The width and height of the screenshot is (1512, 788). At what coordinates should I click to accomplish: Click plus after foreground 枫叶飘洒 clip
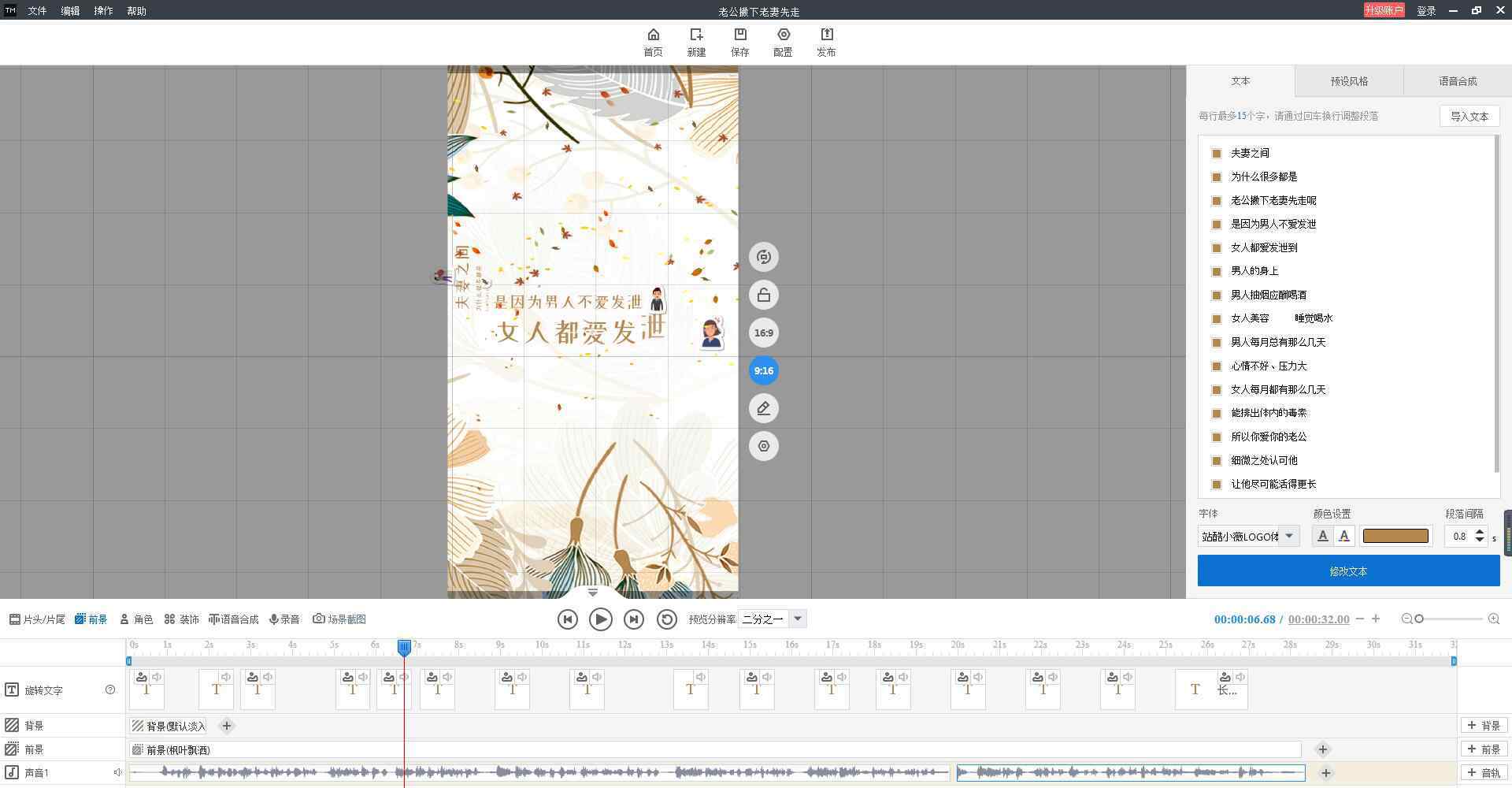1323,749
